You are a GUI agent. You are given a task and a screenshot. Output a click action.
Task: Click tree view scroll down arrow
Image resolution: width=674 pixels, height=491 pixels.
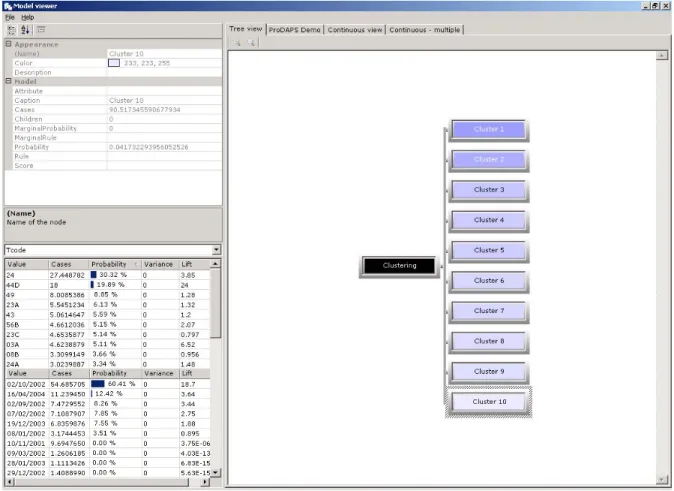662,480
